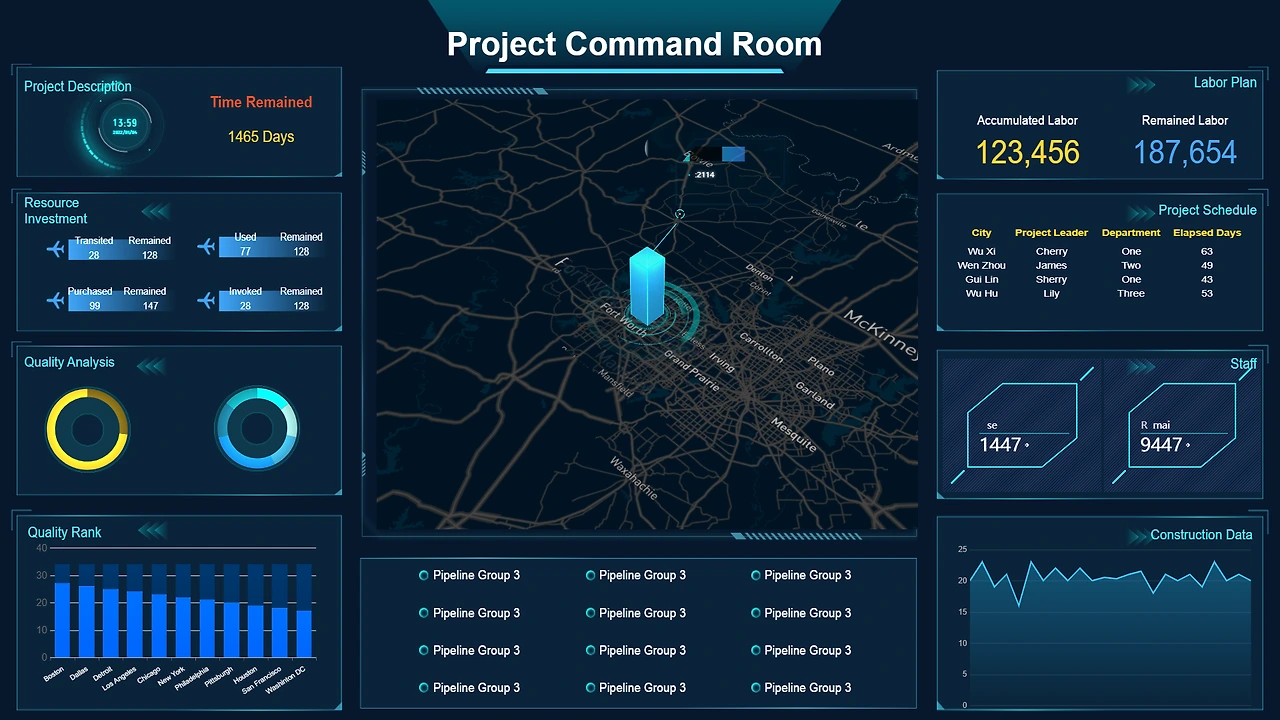Open the Construction Data panel header
Screen dimensions: 1280x720
click(x=1201, y=535)
